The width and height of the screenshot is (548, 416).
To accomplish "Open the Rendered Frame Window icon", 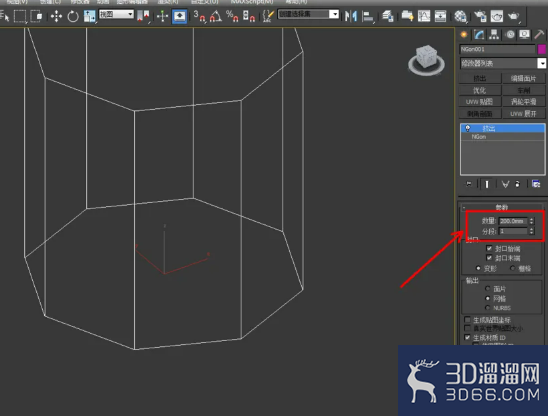I will point(497,16).
